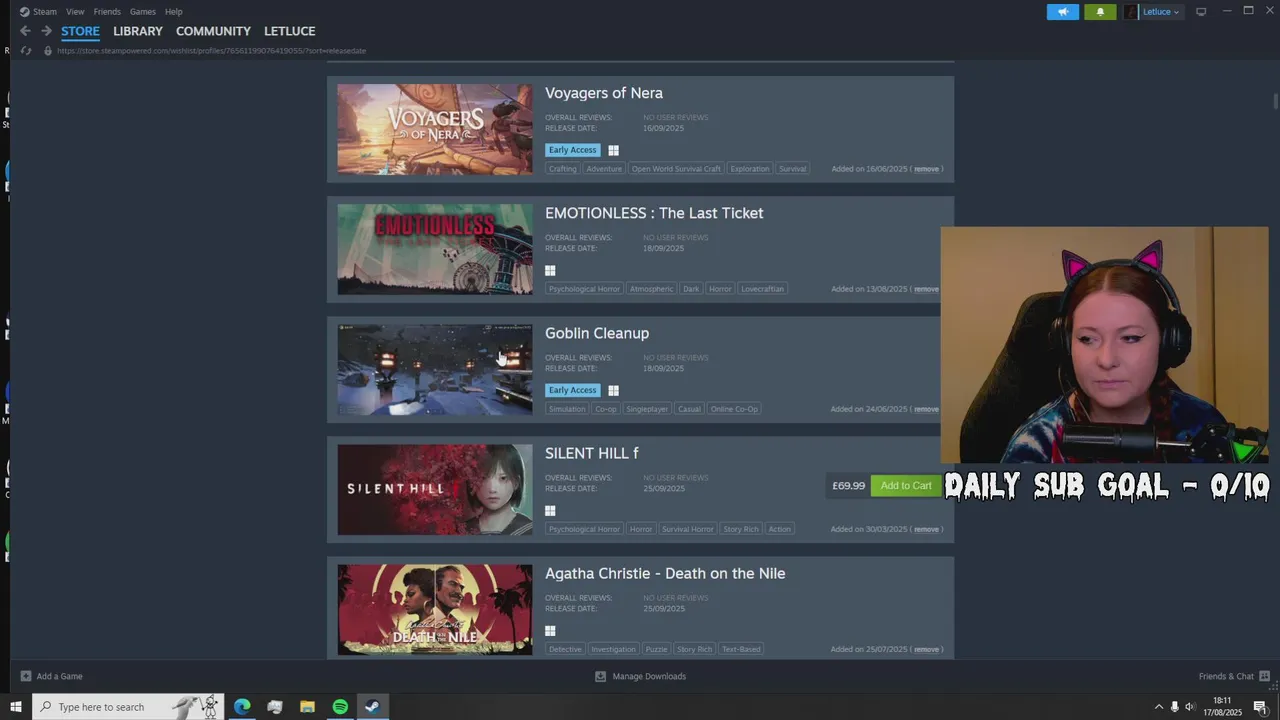
Task: Go back with the left arrow
Action: (x=25, y=31)
